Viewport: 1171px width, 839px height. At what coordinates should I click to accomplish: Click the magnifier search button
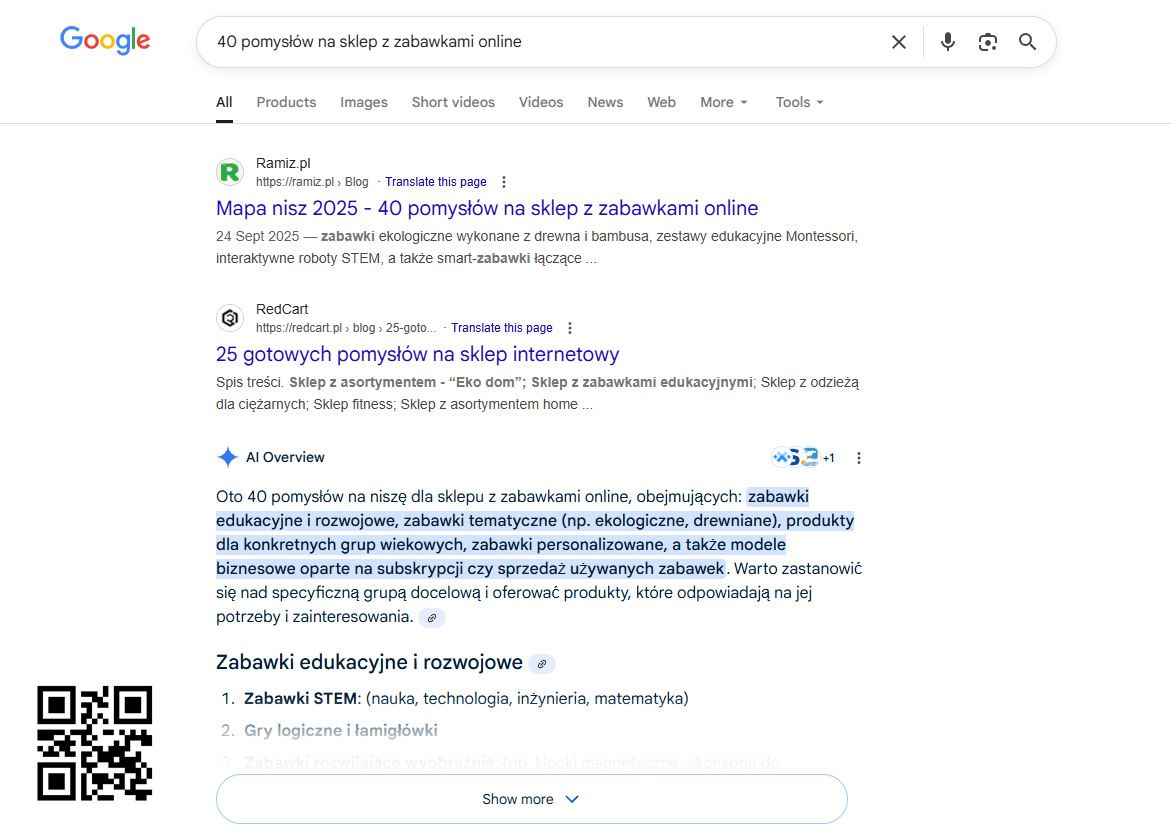[x=1027, y=42]
